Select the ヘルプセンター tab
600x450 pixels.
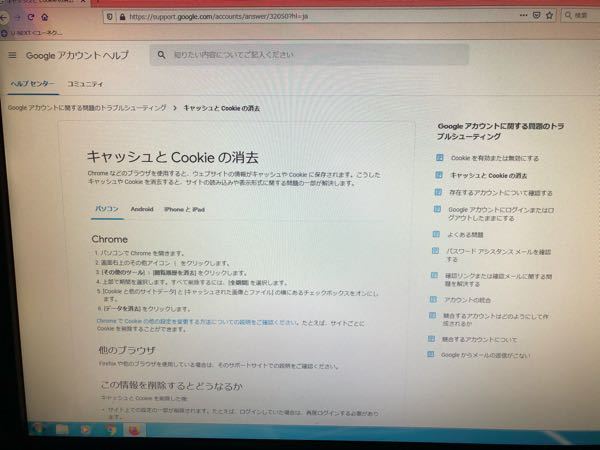pyautogui.click(x=33, y=84)
